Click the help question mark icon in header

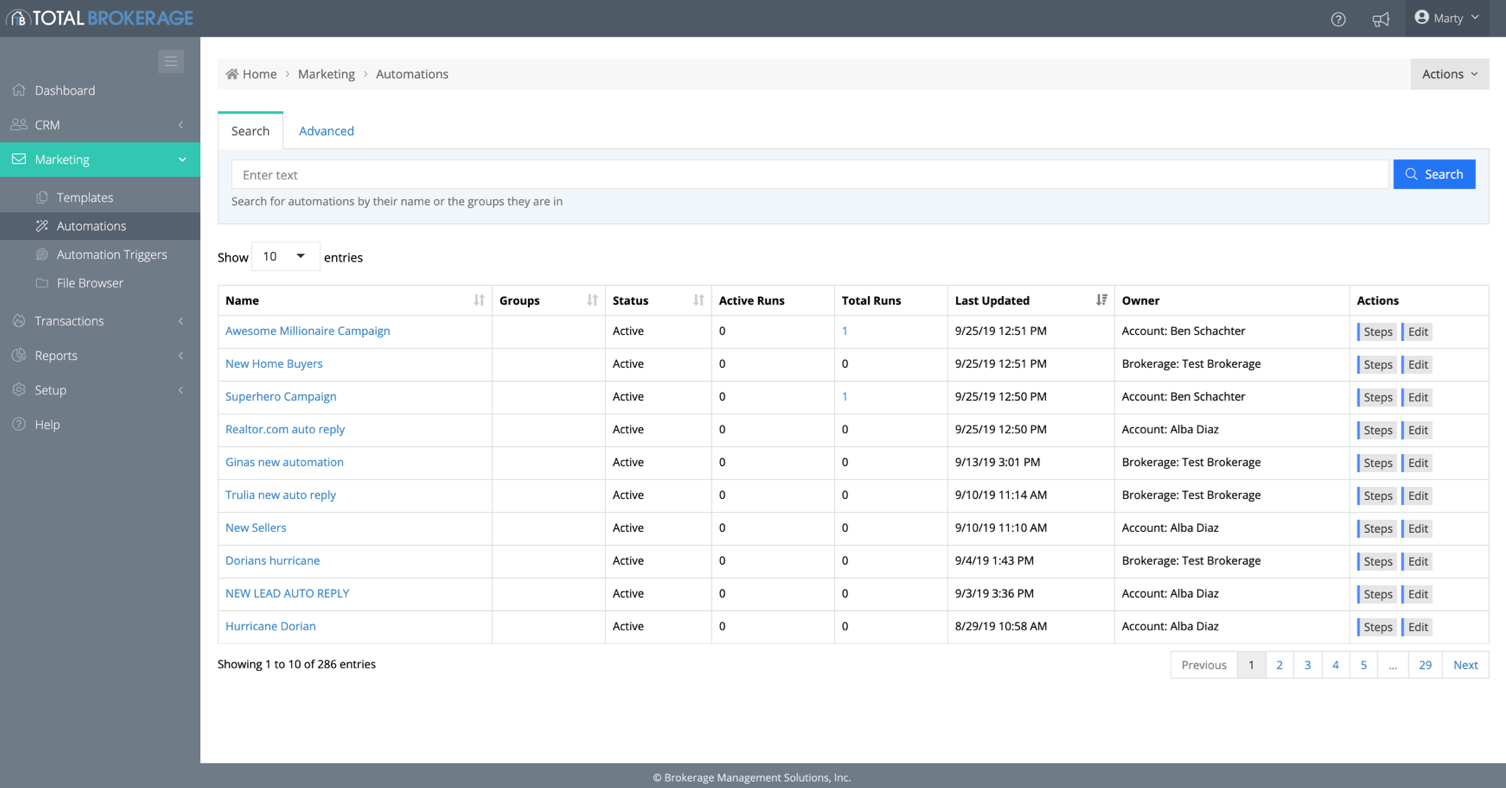[1338, 19]
